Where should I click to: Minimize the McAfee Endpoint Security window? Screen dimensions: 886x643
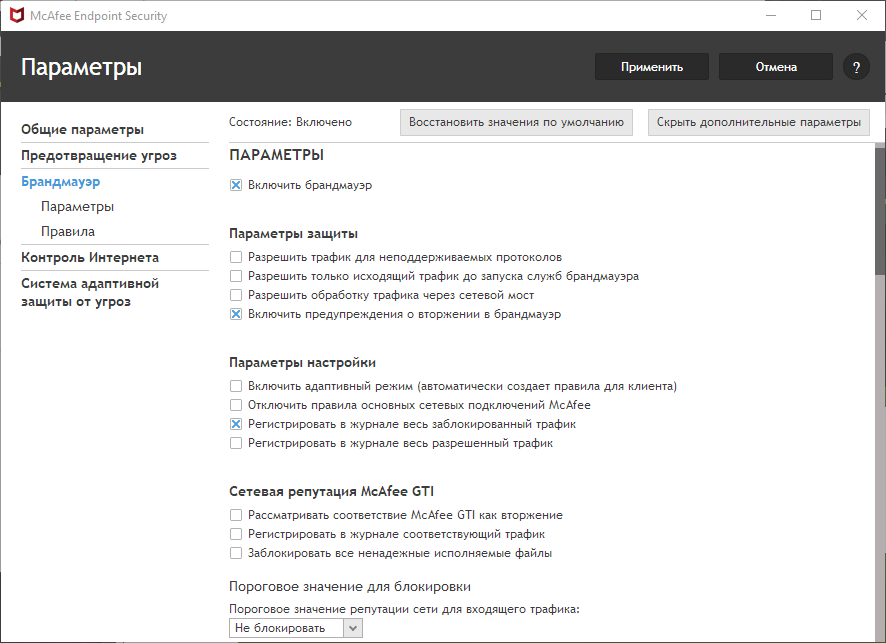[x=771, y=15]
